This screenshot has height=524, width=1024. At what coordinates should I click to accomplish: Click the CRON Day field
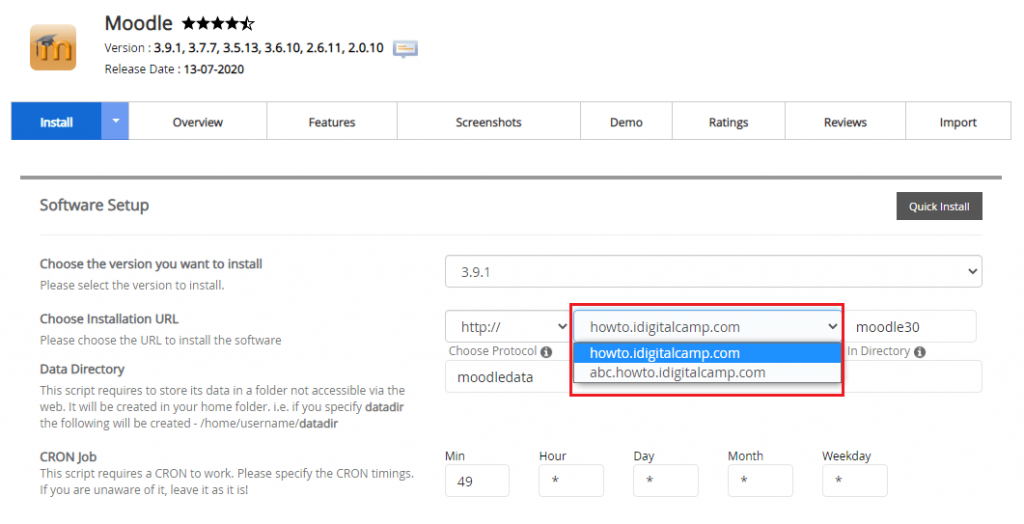click(x=665, y=481)
